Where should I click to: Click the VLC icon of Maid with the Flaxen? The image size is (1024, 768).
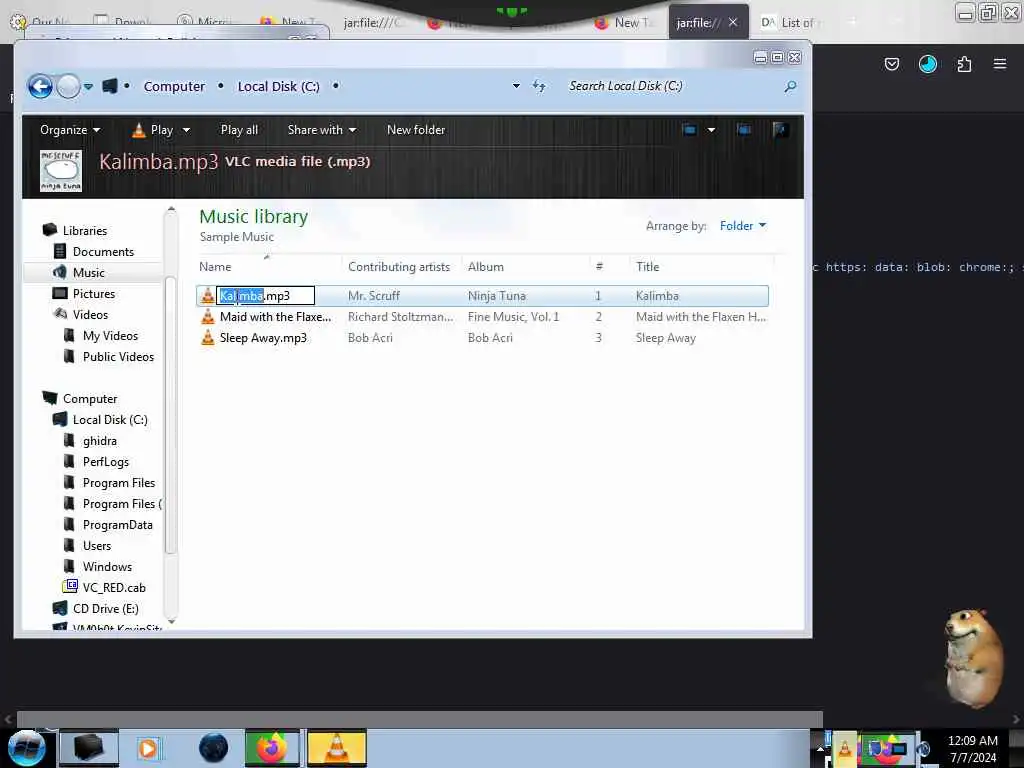[x=208, y=317]
